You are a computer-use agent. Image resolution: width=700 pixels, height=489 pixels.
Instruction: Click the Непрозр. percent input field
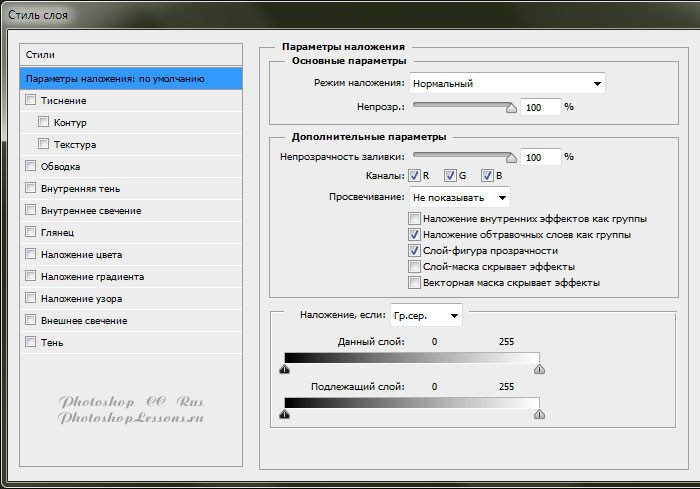coord(540,106)
